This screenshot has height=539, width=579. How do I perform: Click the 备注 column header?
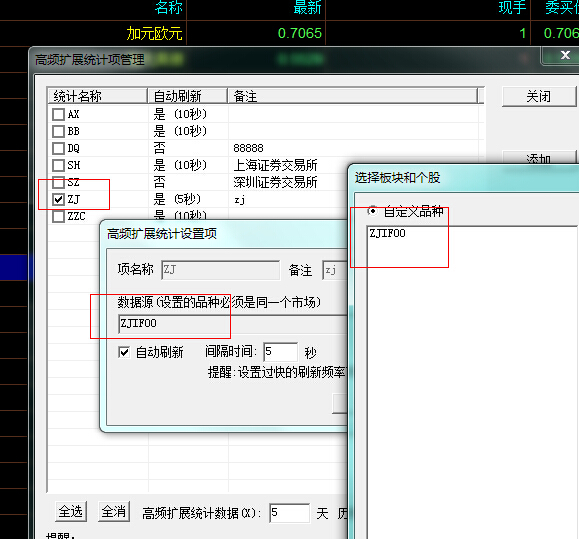click(353, 96)
